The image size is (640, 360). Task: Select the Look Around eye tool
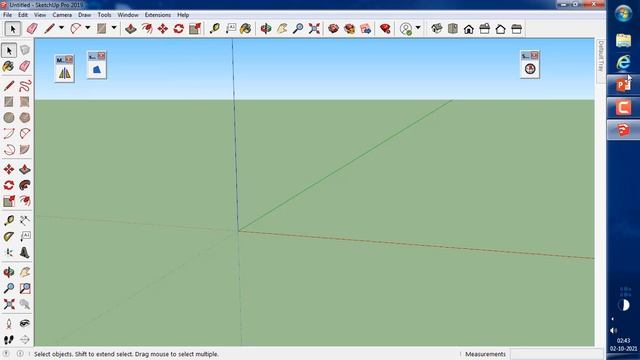coord(24,323)
